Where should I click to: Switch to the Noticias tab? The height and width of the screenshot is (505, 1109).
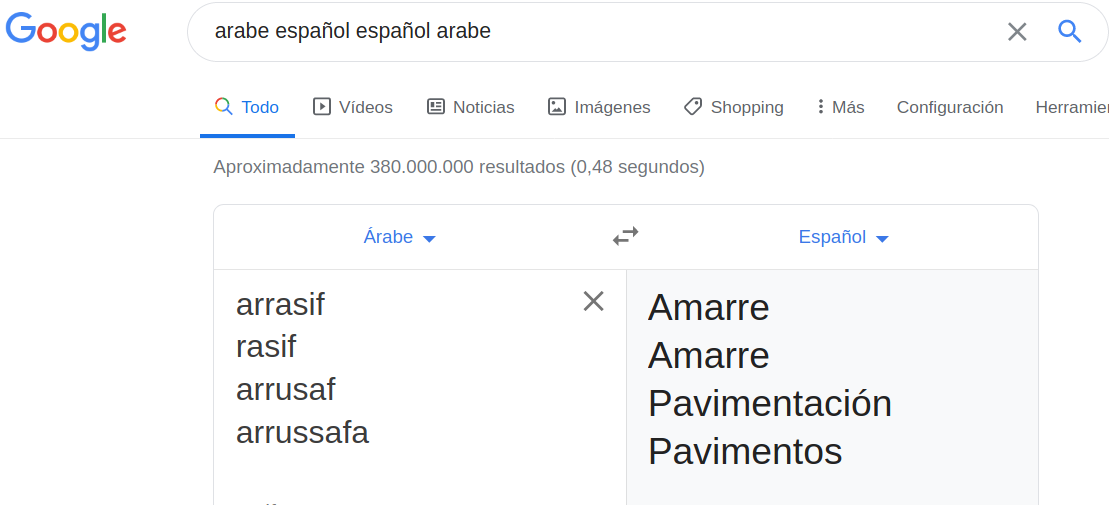[x=483, y=107]
